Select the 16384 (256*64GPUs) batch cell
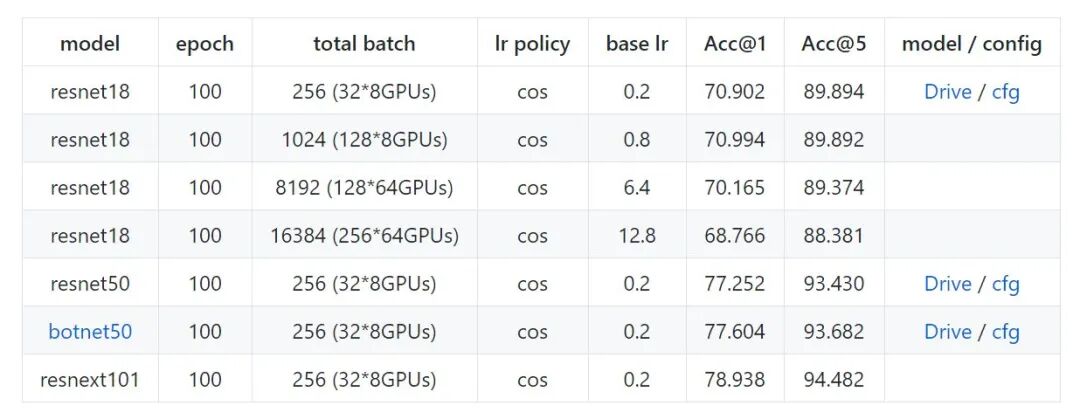 click(364, 236)
